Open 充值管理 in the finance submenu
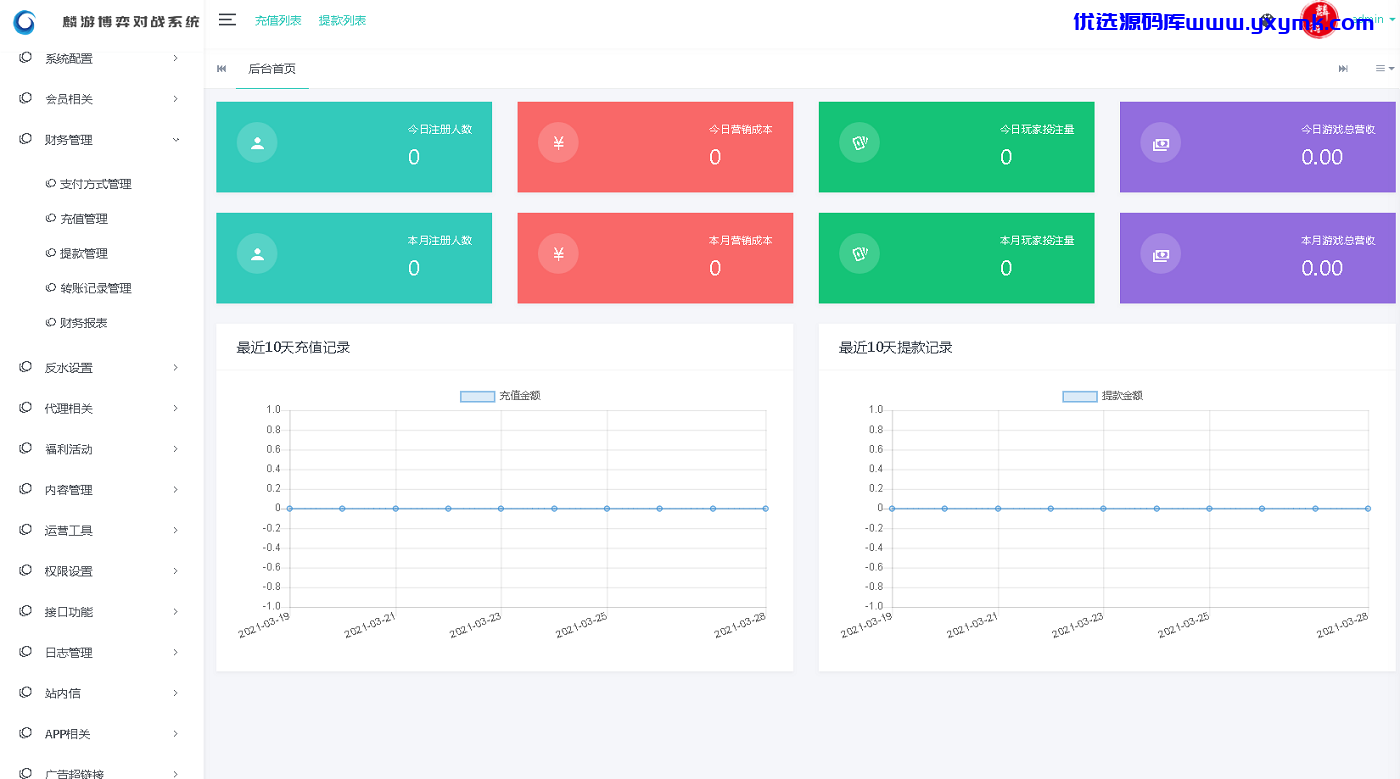Image resolution: width=1400 pixels, height=779 pixels. 83,219
